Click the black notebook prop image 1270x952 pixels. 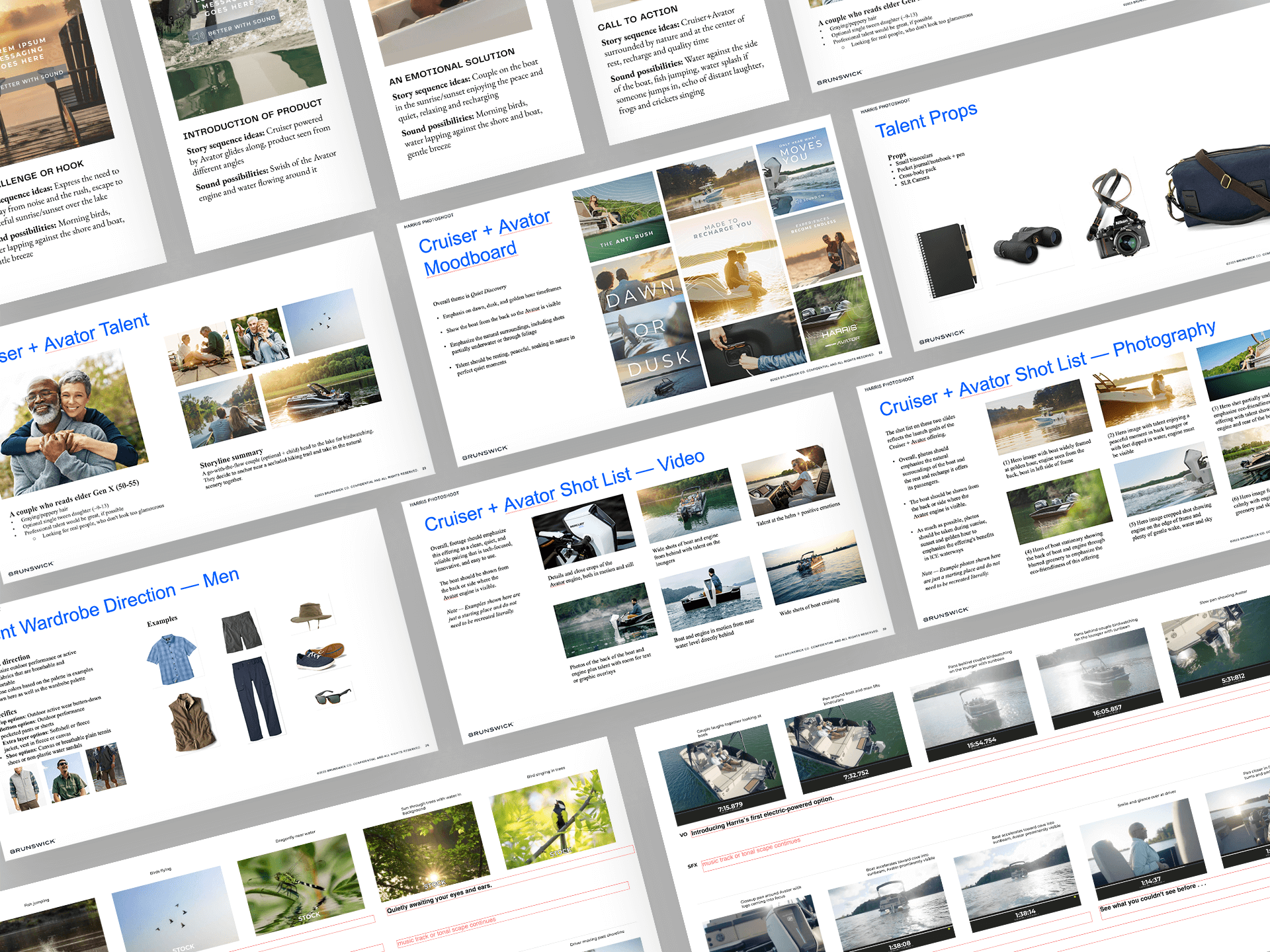pos(946,262)
